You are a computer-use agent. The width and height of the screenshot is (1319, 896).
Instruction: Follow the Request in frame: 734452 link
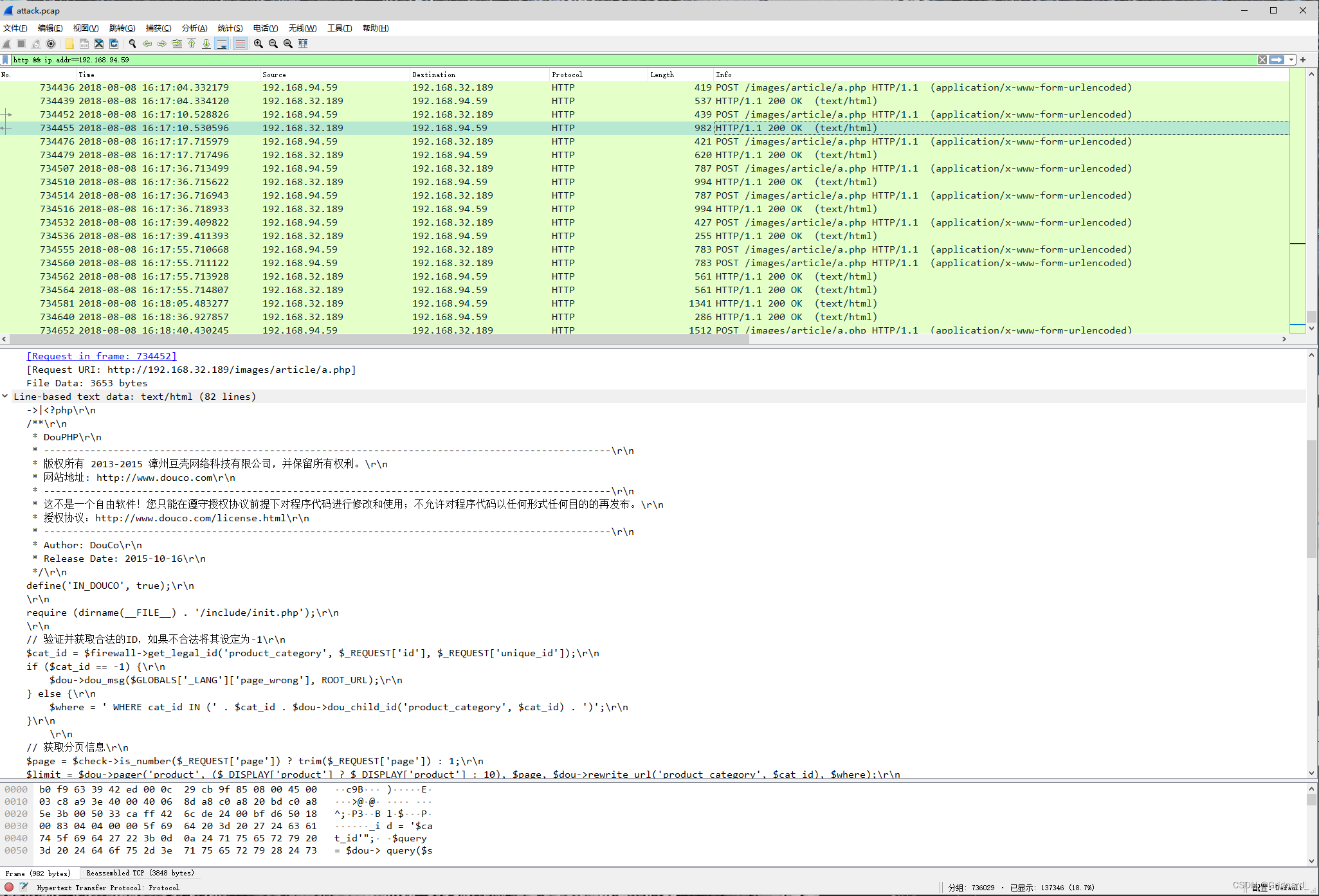pyautogui.click(x=102, y=356)
